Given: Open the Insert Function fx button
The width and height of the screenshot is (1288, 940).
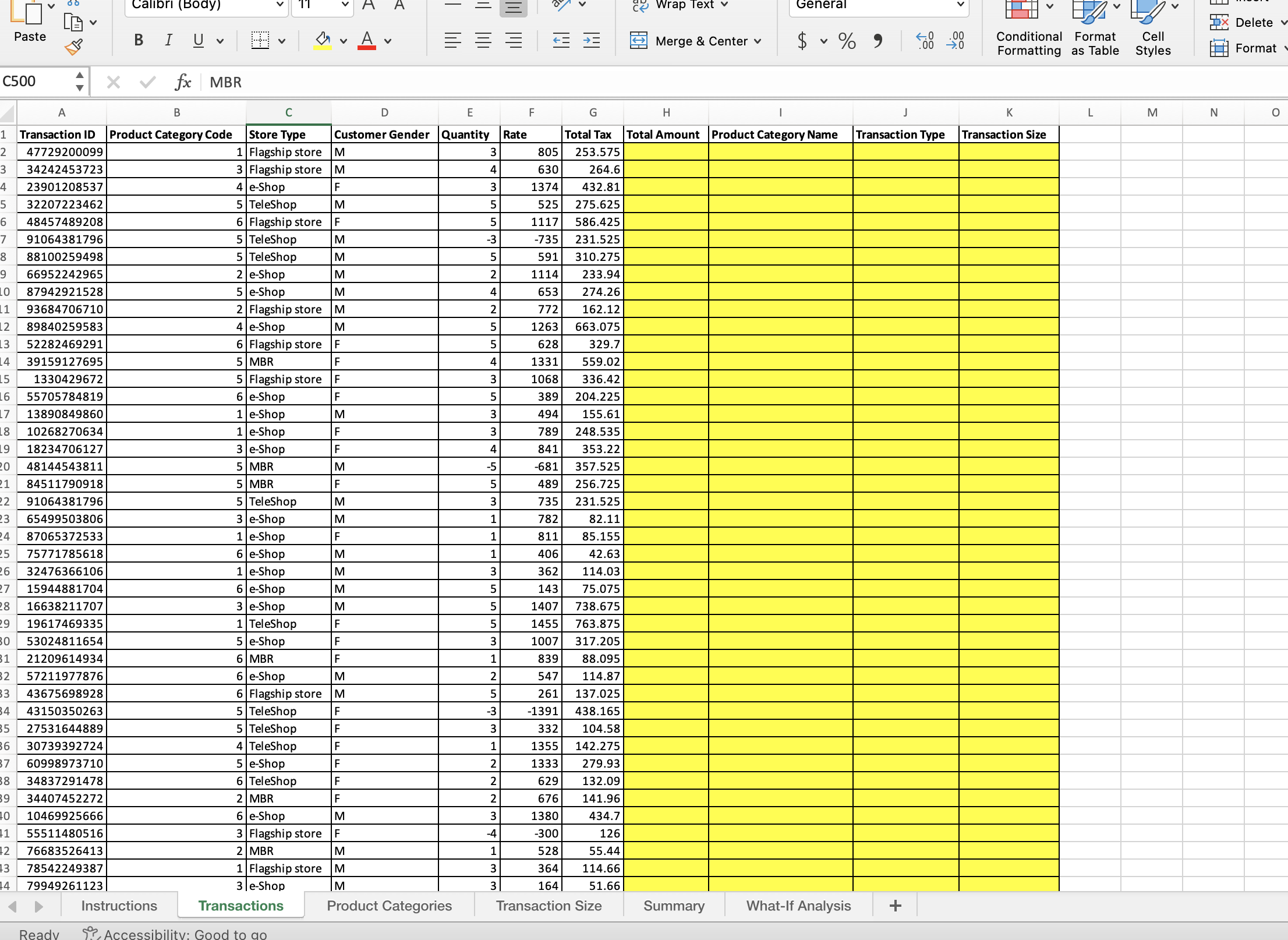Looking at the screenshot, I should click(183, 82).
